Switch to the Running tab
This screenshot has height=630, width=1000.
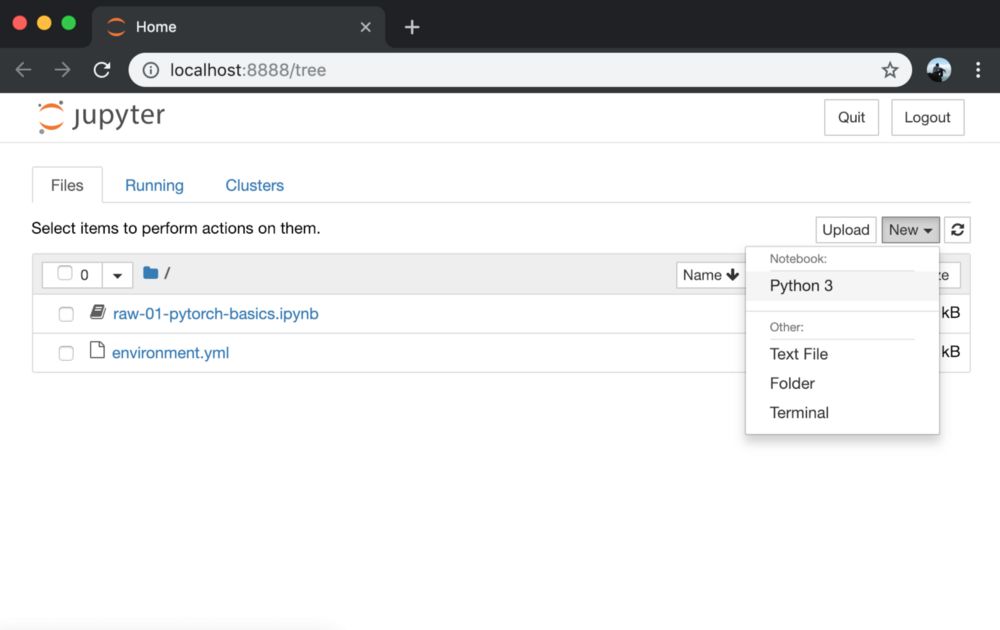(x=154, y=185)
